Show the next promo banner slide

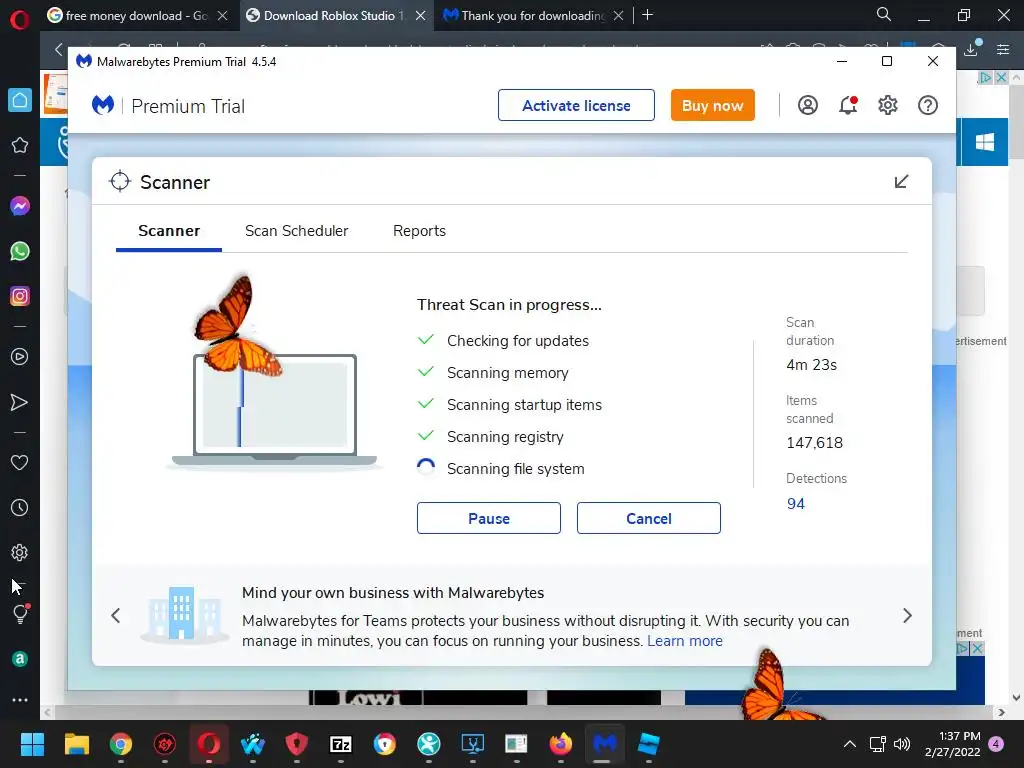point(907,615)
